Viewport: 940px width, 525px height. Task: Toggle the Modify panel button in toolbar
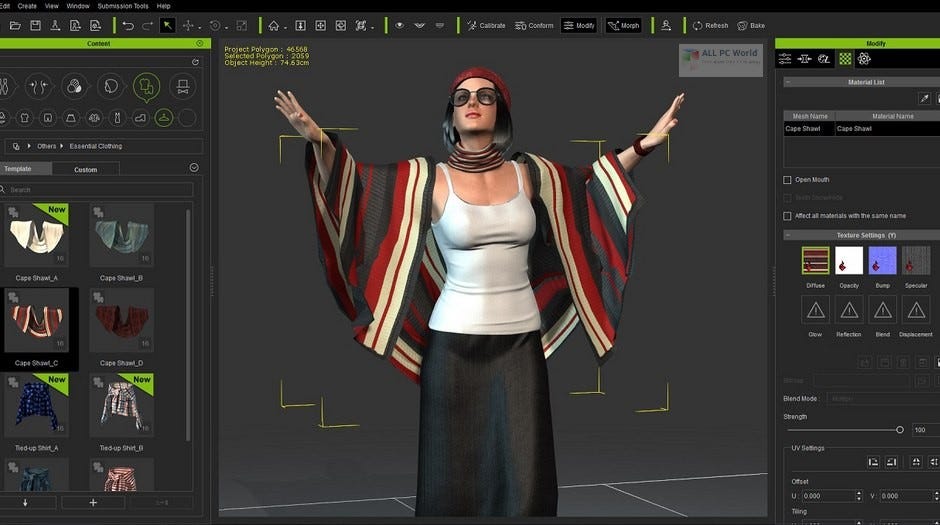click(579, 26)
